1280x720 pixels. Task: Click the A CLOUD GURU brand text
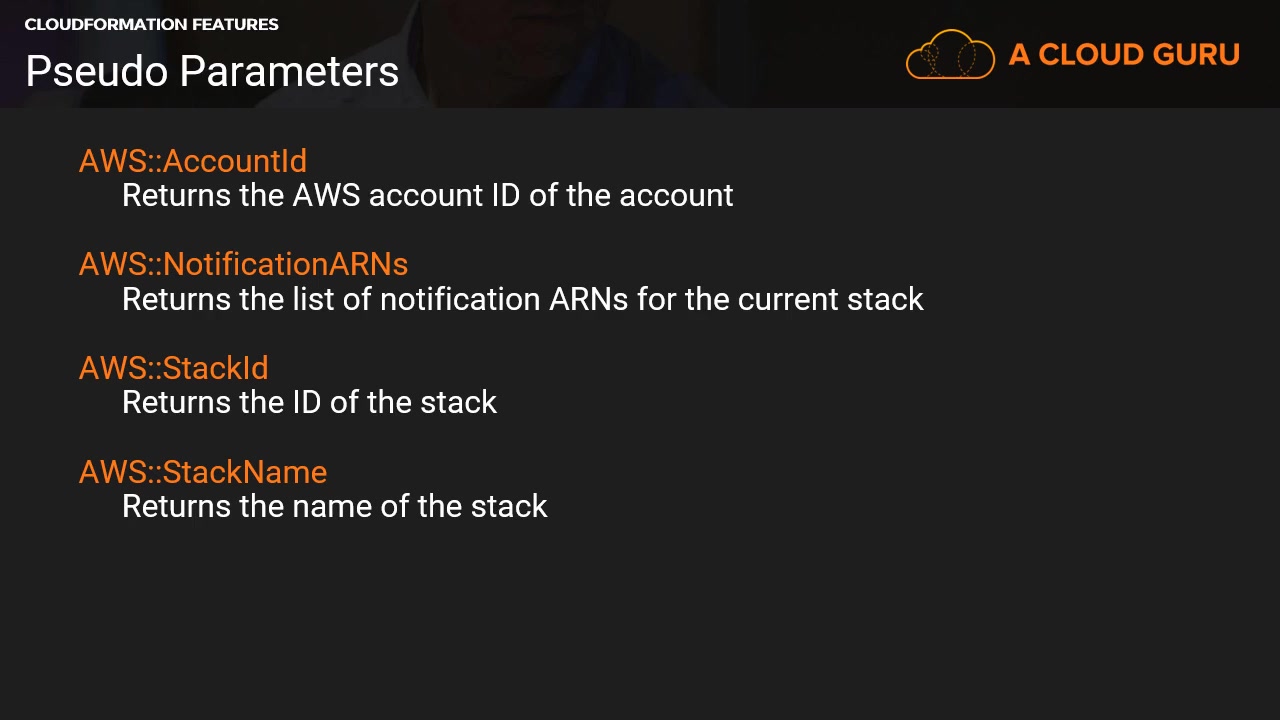pos(1124,55)
